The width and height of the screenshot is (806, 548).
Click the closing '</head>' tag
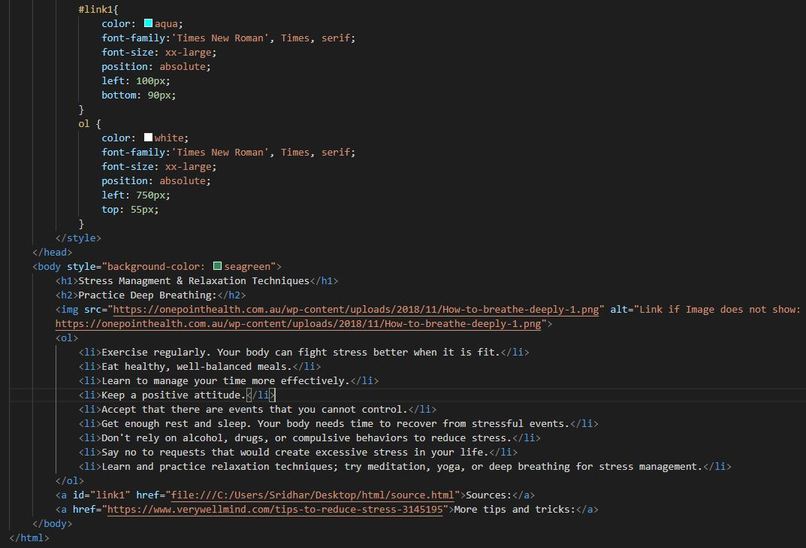point(52,252)
